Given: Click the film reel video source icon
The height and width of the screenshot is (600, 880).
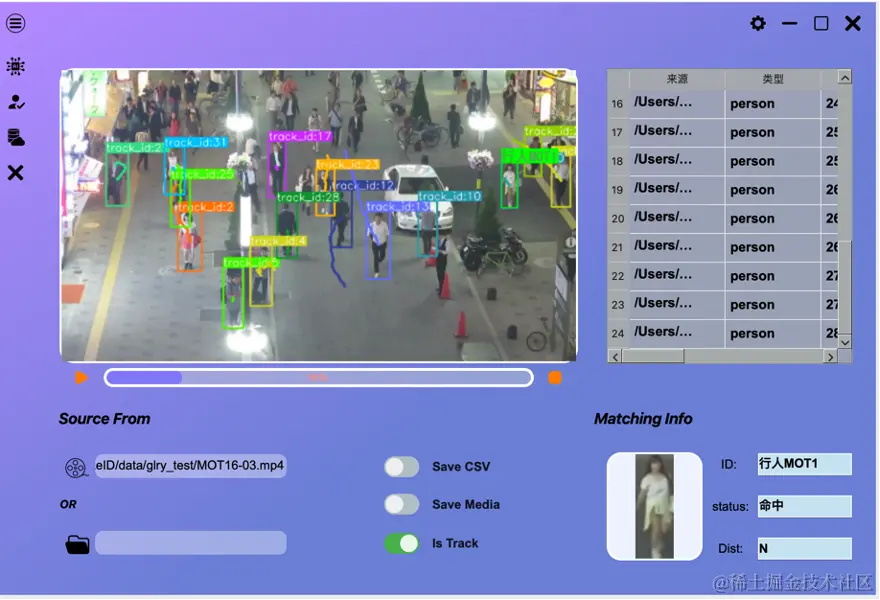Looking at the screenshot, I should click(76, 468).
